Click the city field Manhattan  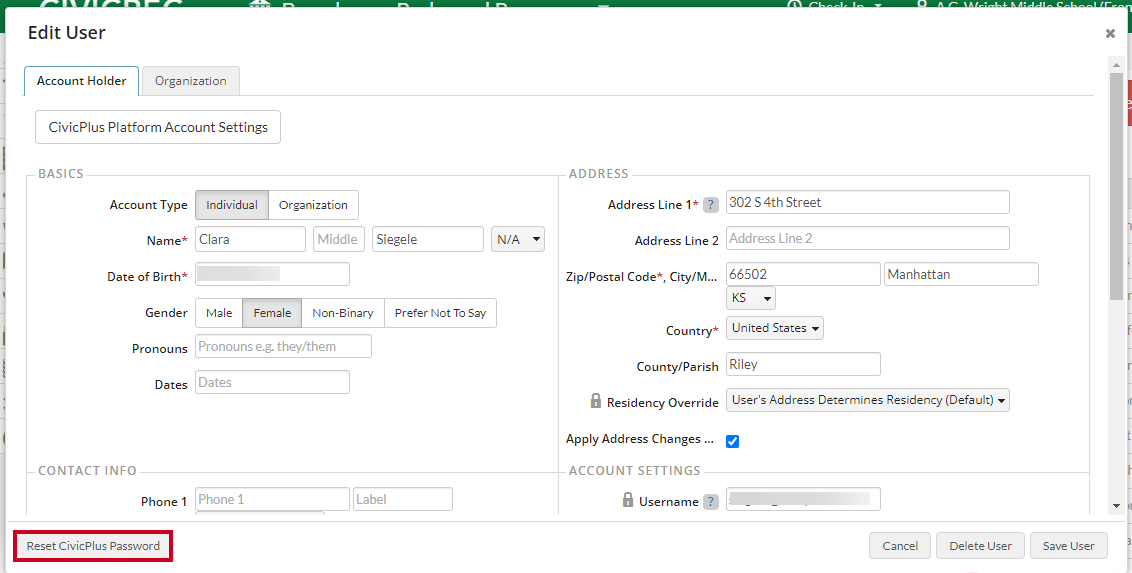(961, 274)
